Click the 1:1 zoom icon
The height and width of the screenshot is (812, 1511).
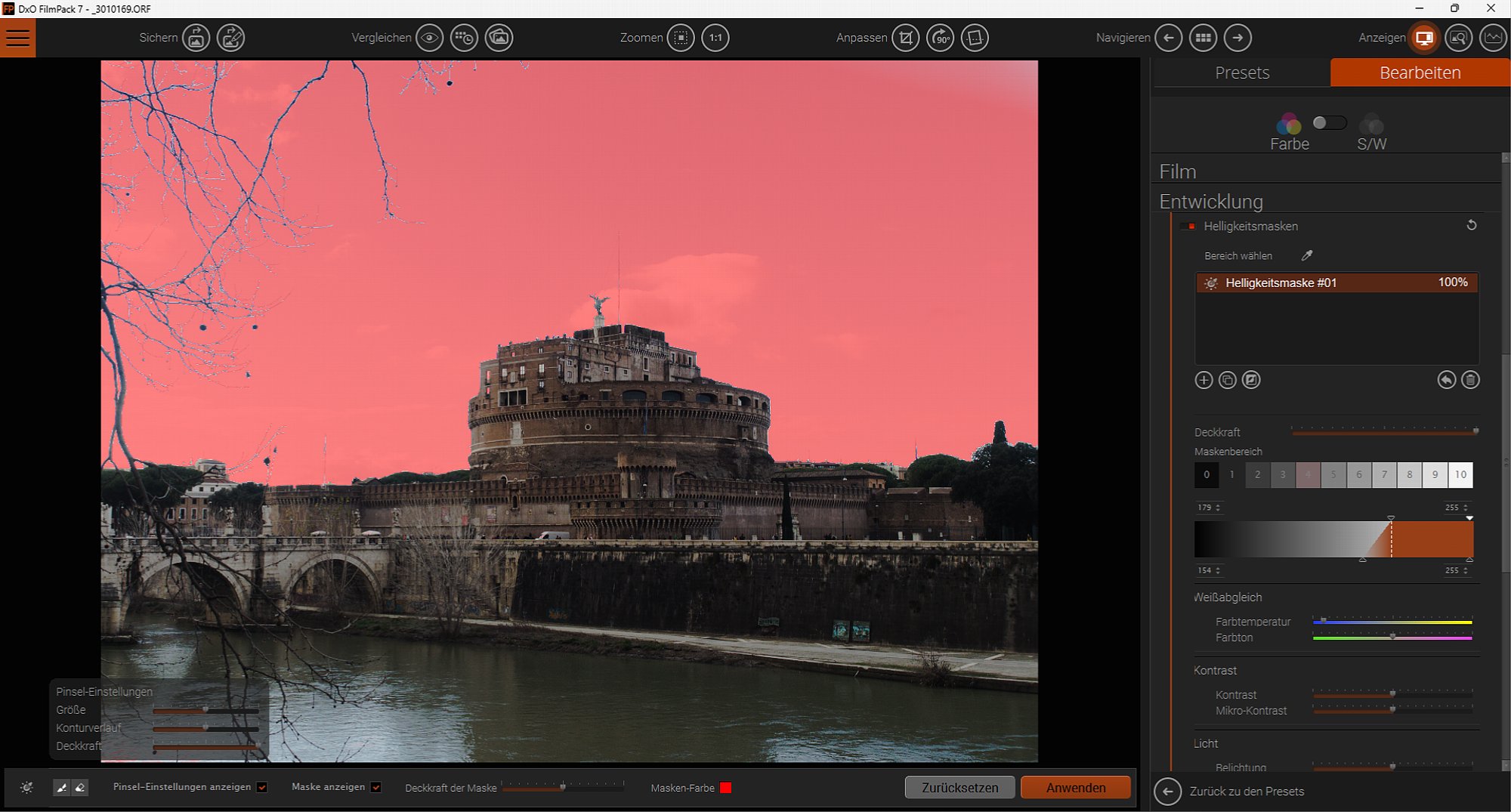click(x=715, y=38)
